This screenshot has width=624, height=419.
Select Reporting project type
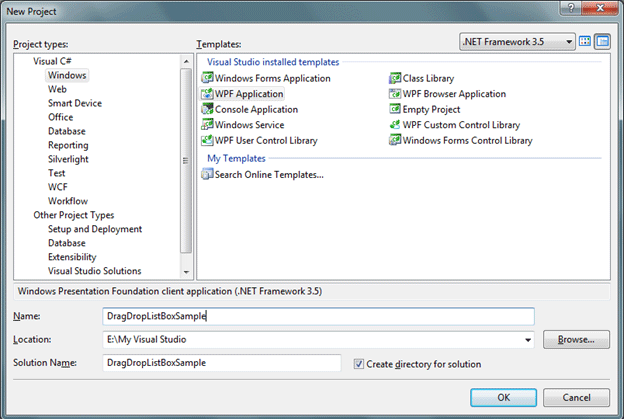click(x=68, y=145)
